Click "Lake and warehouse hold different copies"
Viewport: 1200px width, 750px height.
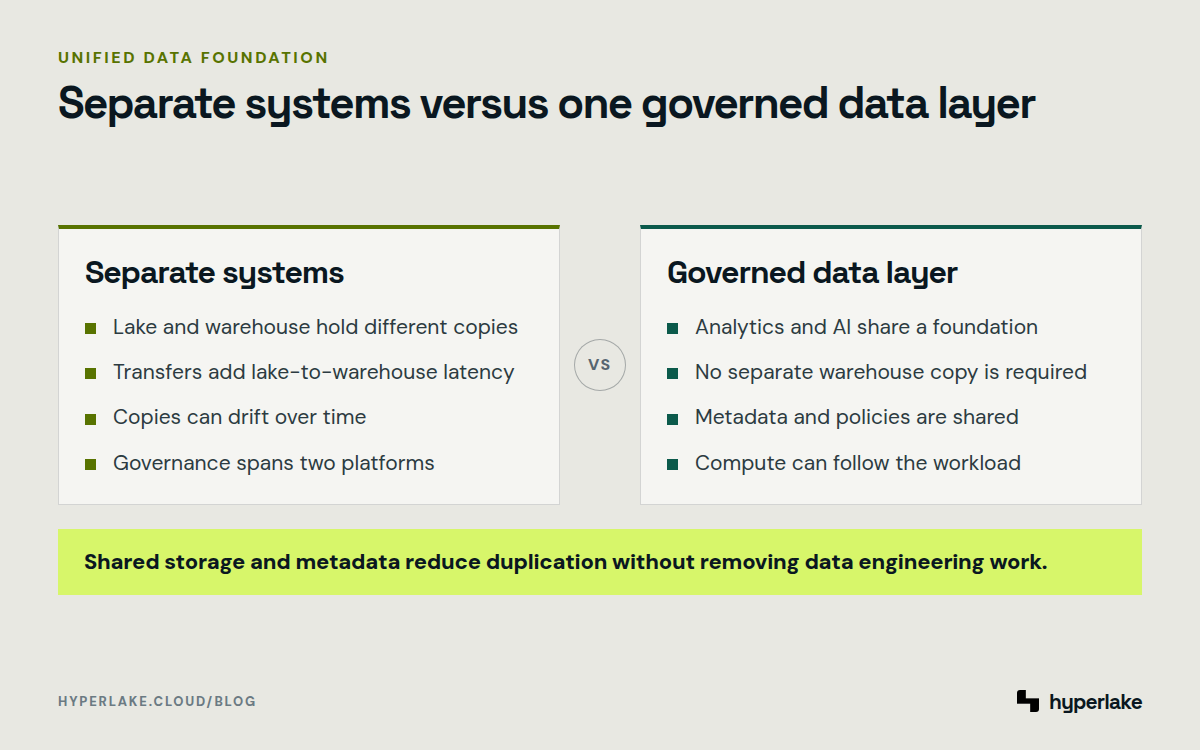315,327
